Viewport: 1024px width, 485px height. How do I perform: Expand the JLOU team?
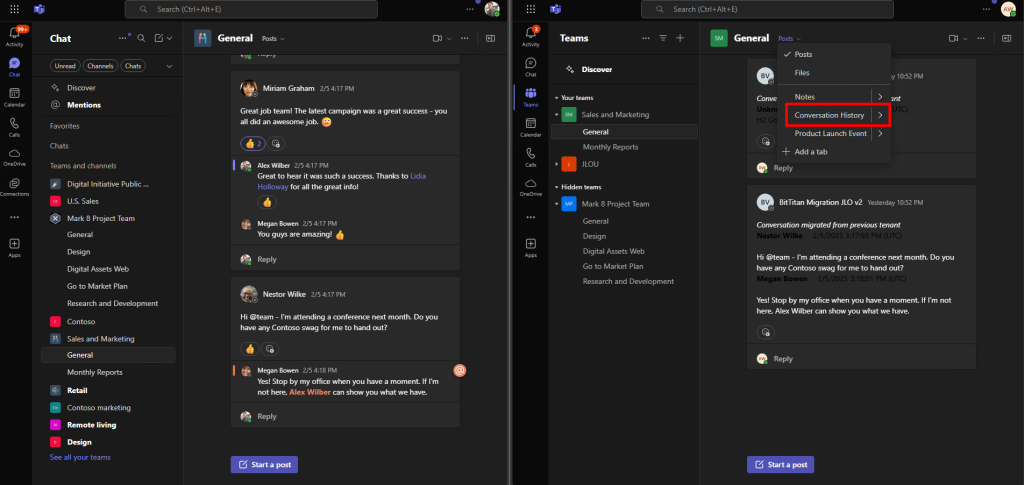point(556,164)
